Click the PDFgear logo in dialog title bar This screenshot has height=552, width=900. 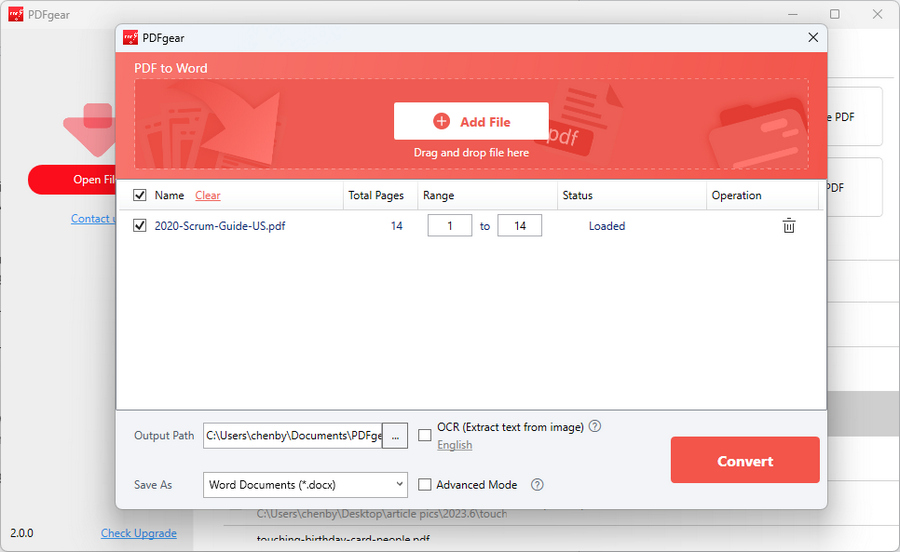pos(130,38)
